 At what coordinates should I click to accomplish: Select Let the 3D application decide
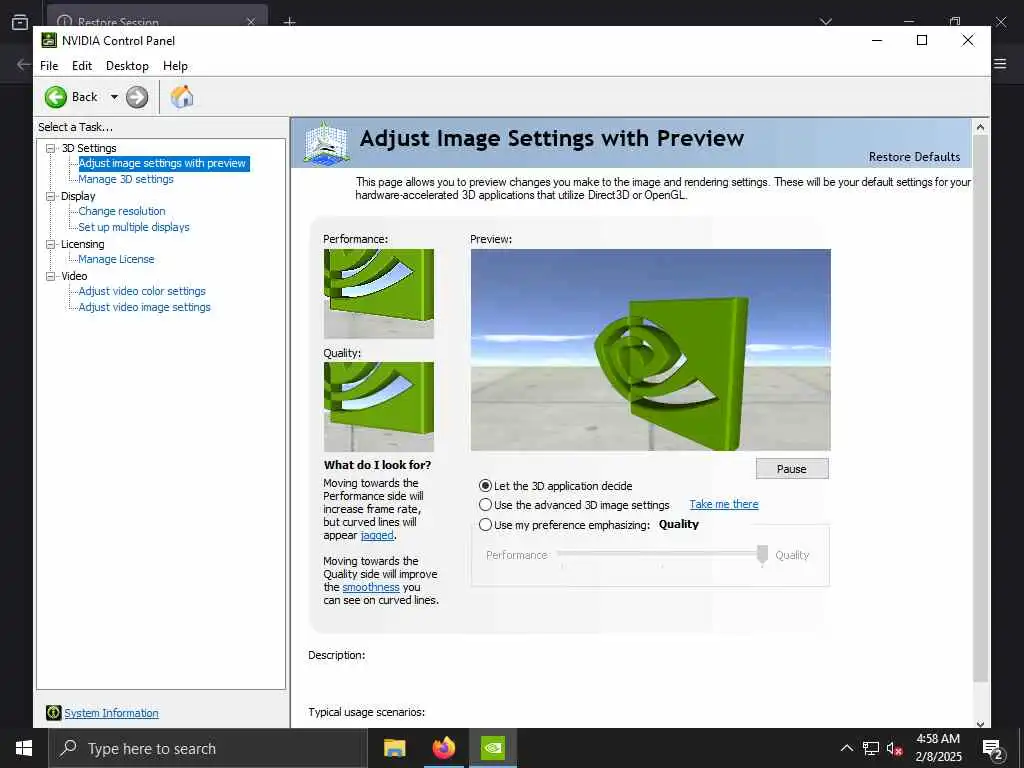(x=485, y=486)
